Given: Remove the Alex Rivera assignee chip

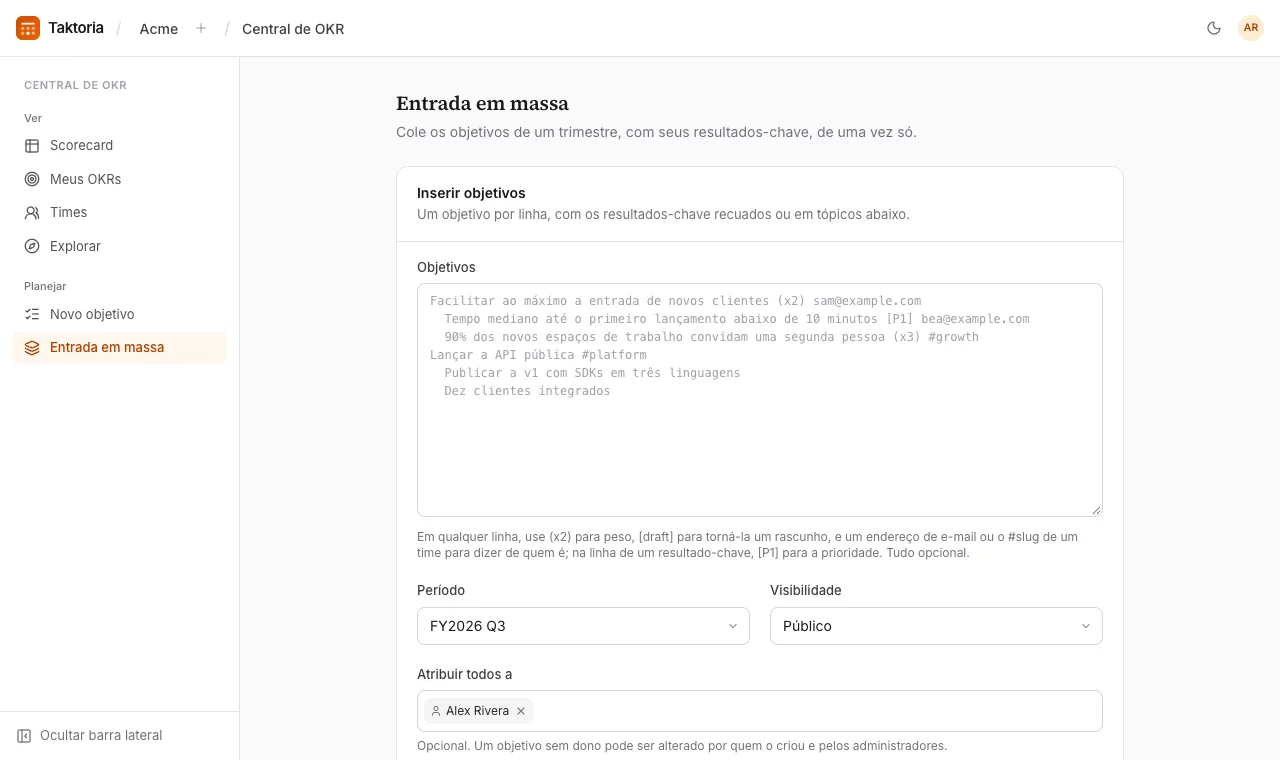Looking at the screenshot, I should point(521,711).
